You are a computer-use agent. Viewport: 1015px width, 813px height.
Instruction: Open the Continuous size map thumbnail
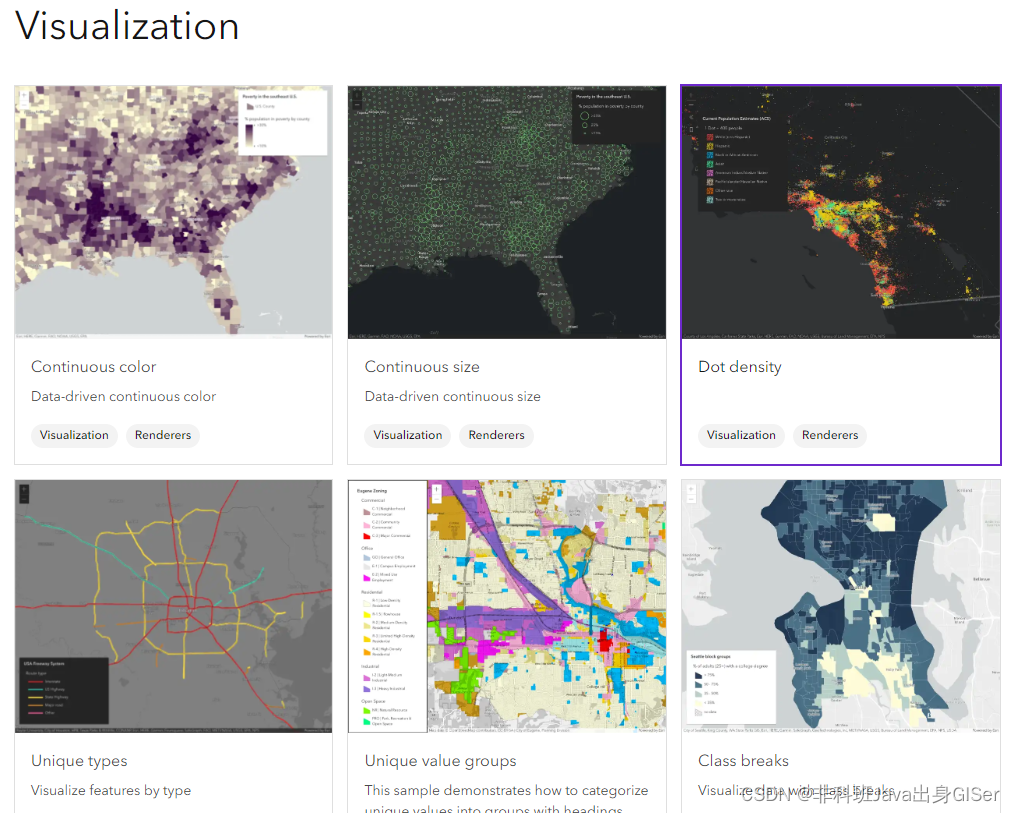point(507,212)
